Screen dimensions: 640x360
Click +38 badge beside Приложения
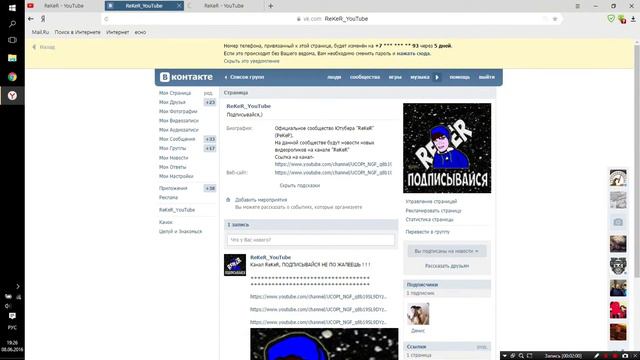point(210,189)
